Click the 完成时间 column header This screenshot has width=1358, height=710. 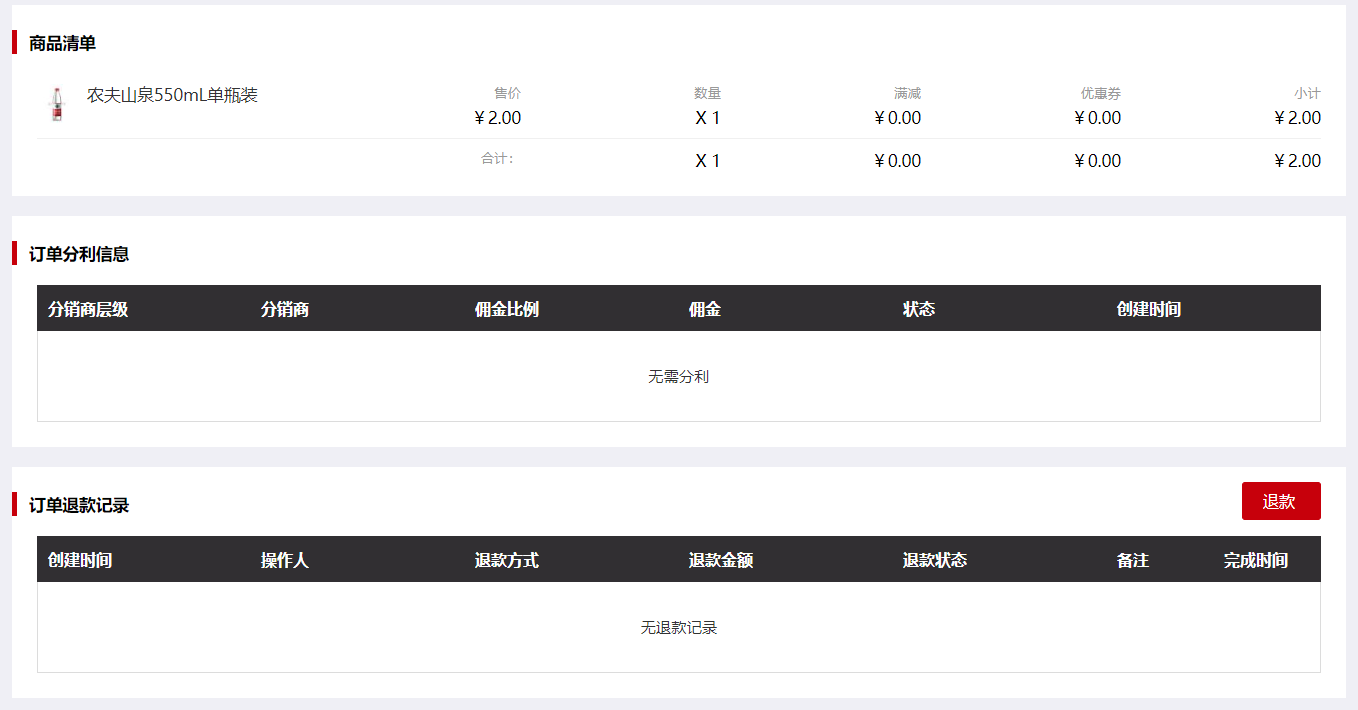point(1256,560)
